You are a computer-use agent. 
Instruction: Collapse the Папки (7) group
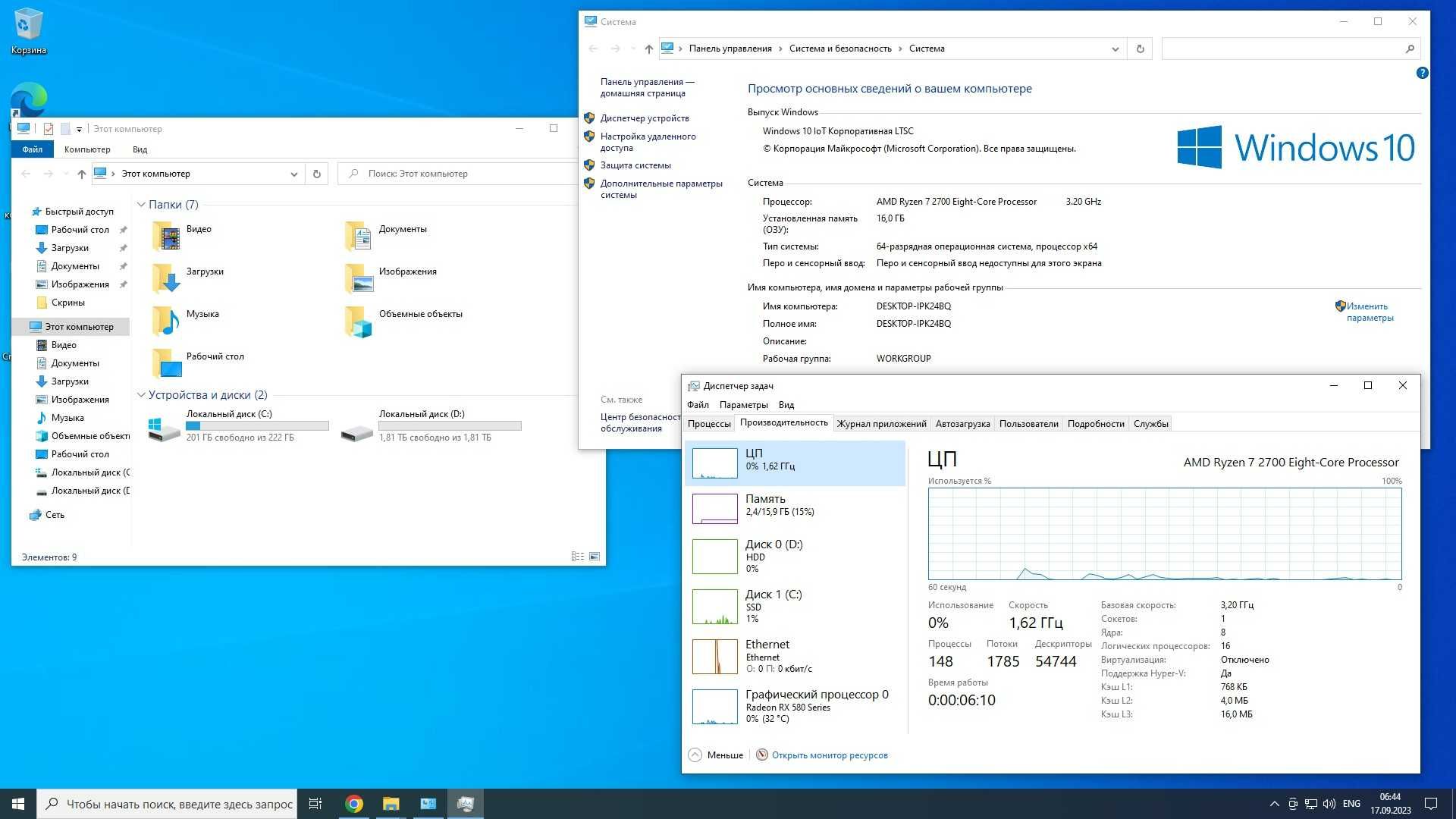pos(141,205)
